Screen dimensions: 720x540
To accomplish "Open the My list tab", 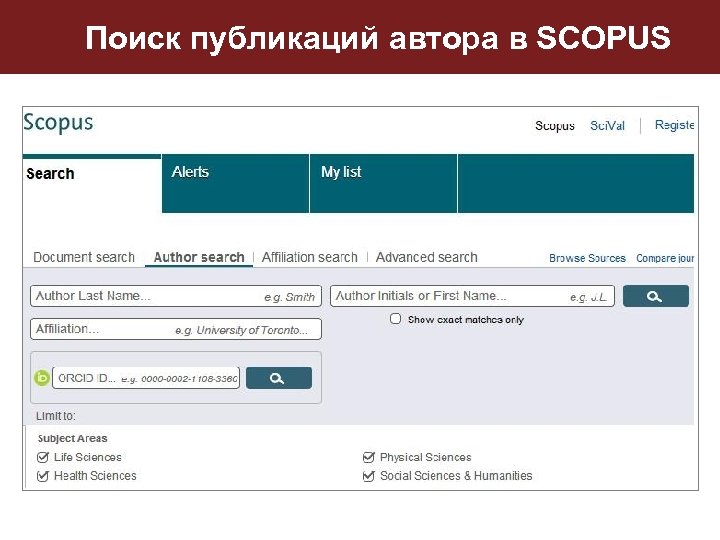I will (383, 184).
